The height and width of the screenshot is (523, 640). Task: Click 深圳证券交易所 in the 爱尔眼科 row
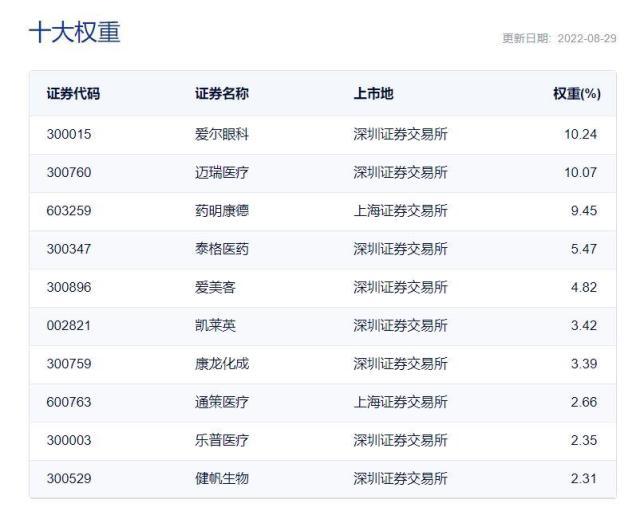(x=400, y=134)
